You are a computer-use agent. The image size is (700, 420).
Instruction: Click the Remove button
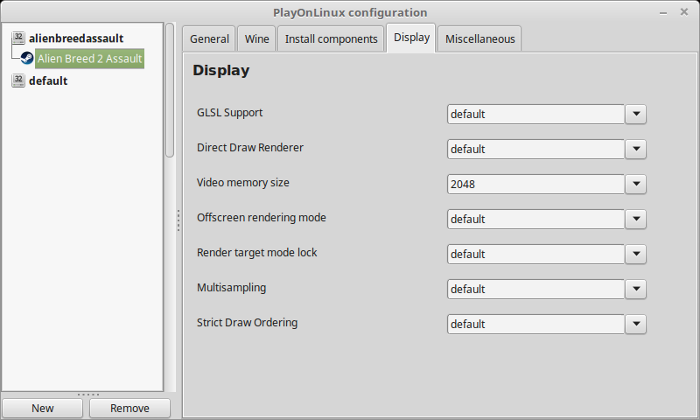[x=129, y=408]
